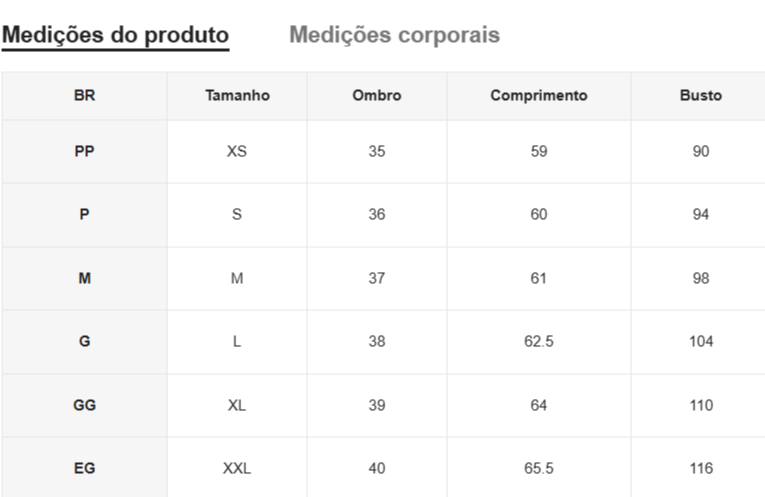Click the Busto column header

tap(701, 96)
